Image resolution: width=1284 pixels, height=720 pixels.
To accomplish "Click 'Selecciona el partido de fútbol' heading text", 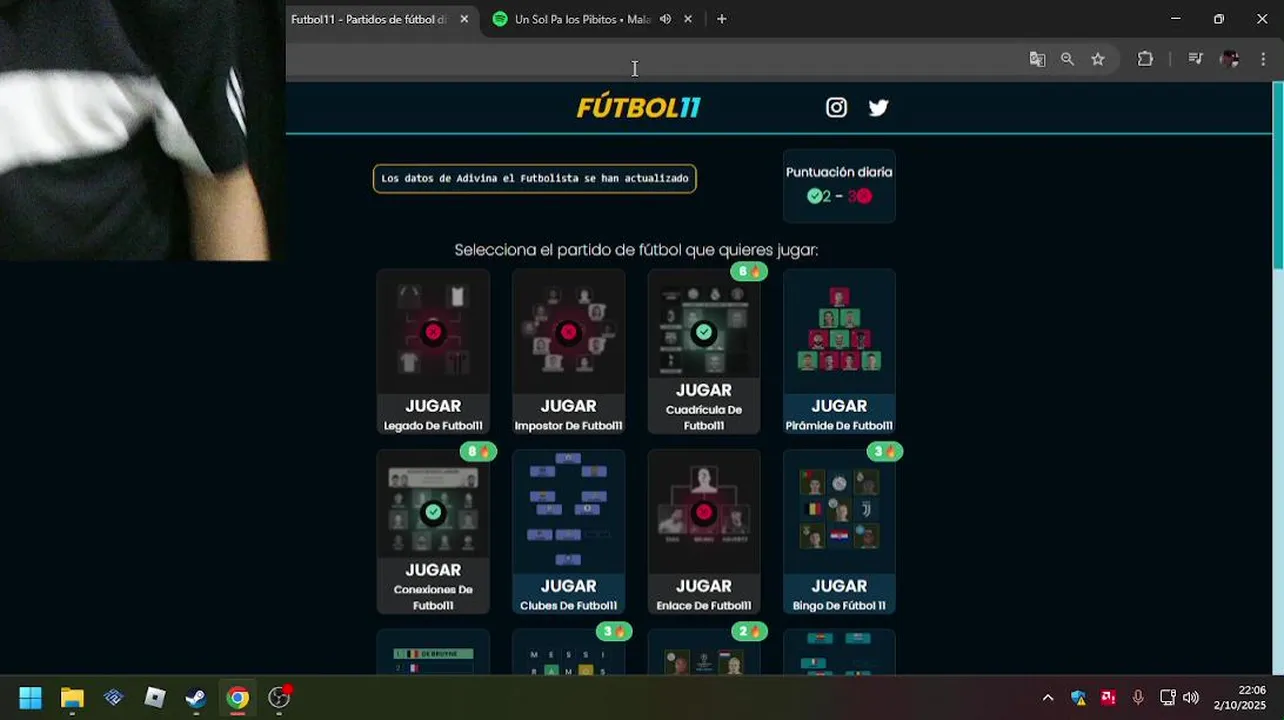I will click(636, 250).
